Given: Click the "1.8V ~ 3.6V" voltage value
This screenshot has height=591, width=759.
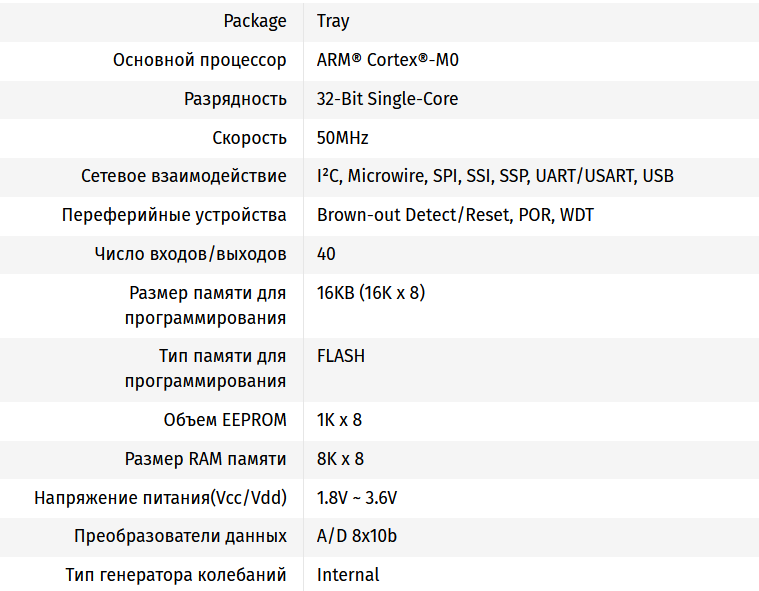Looking at the screenshot, I should pyautogui.click(x=364, y=498).
